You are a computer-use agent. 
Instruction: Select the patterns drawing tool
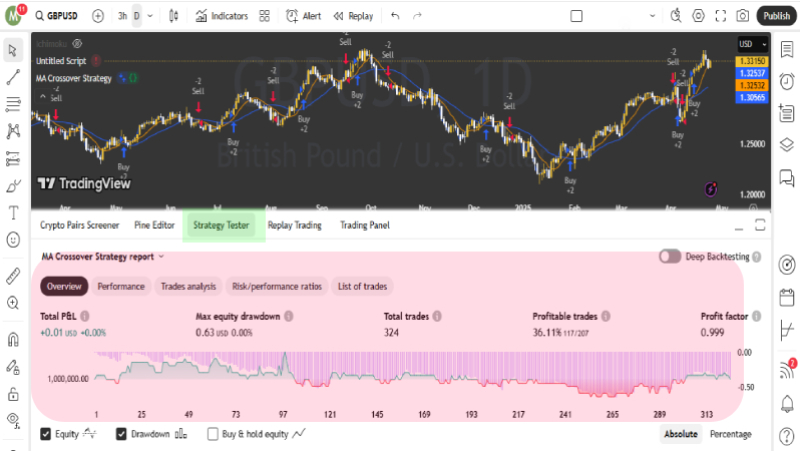click(x=13, y=131)
